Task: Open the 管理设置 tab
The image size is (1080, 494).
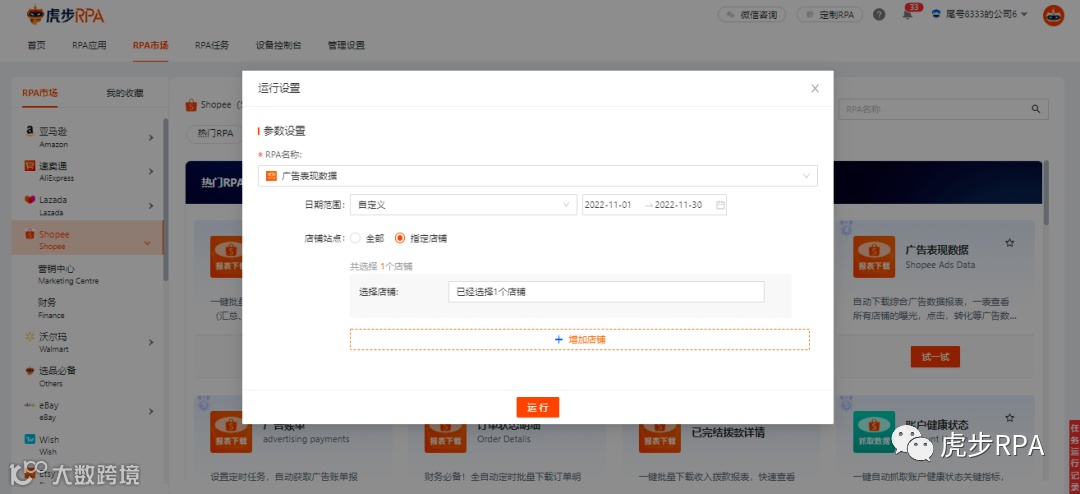Action: pyautogui.click(x=346, y=45)
